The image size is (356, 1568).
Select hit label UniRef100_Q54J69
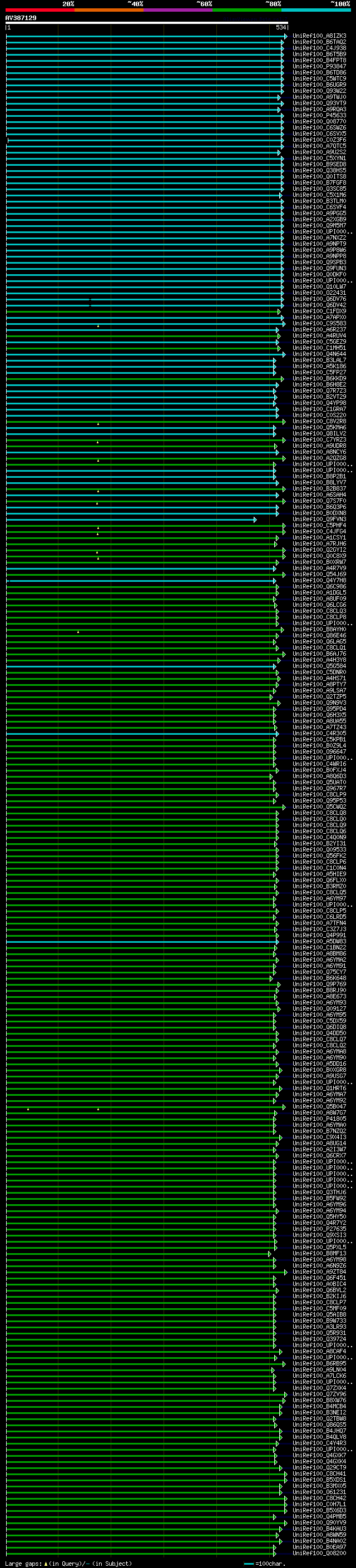(x=319, y=575)
